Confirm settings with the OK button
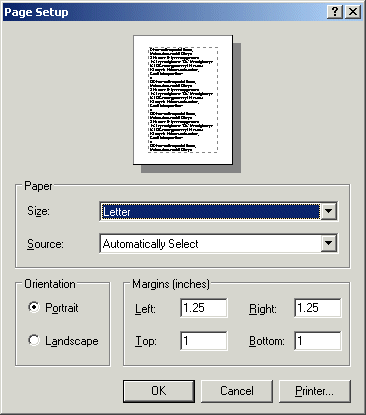This screenshot has height=415, width=366. [x=159, y=391]
